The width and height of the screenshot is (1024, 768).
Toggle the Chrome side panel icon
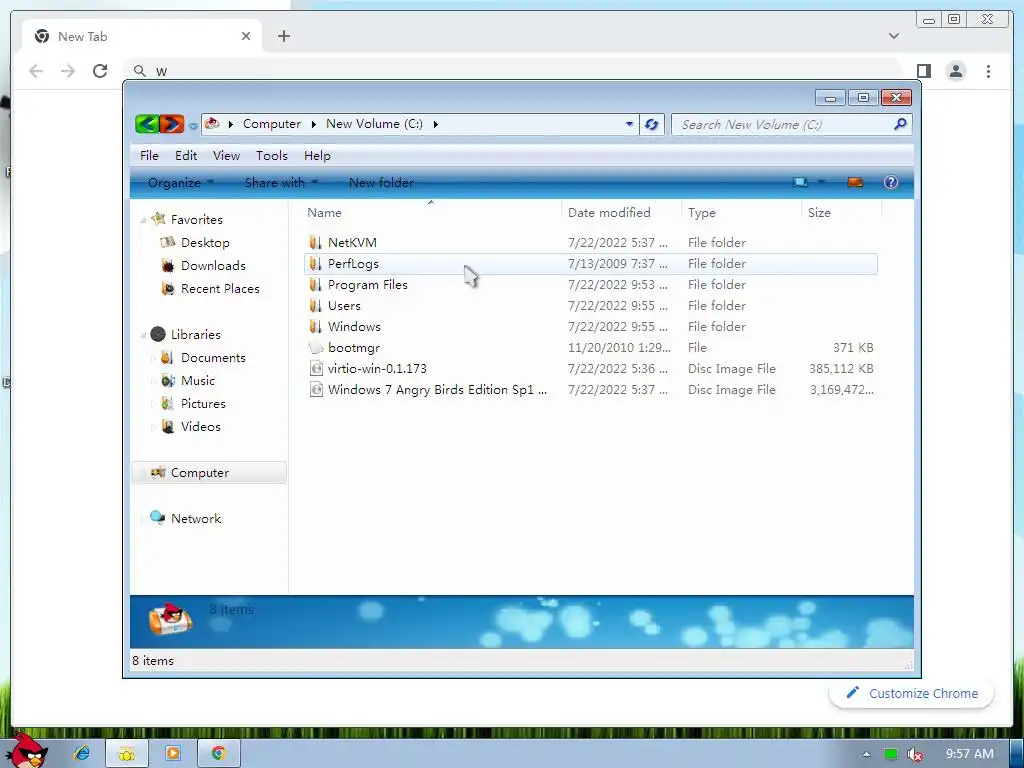point(923,71)
